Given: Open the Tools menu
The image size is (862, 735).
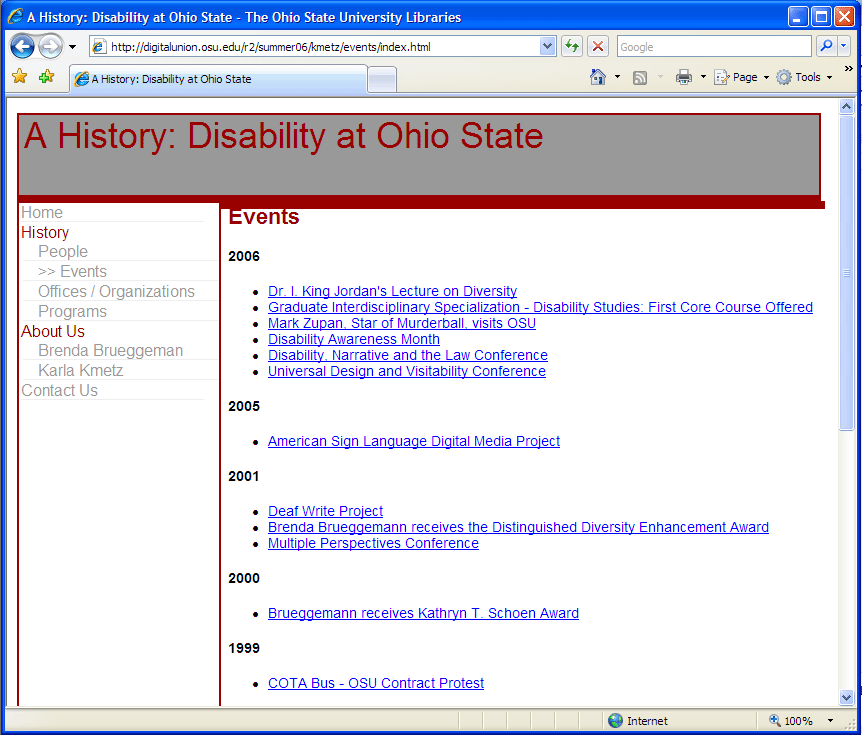Looking at the screenshot, I should pyautogui.click(x=804, y=77).
